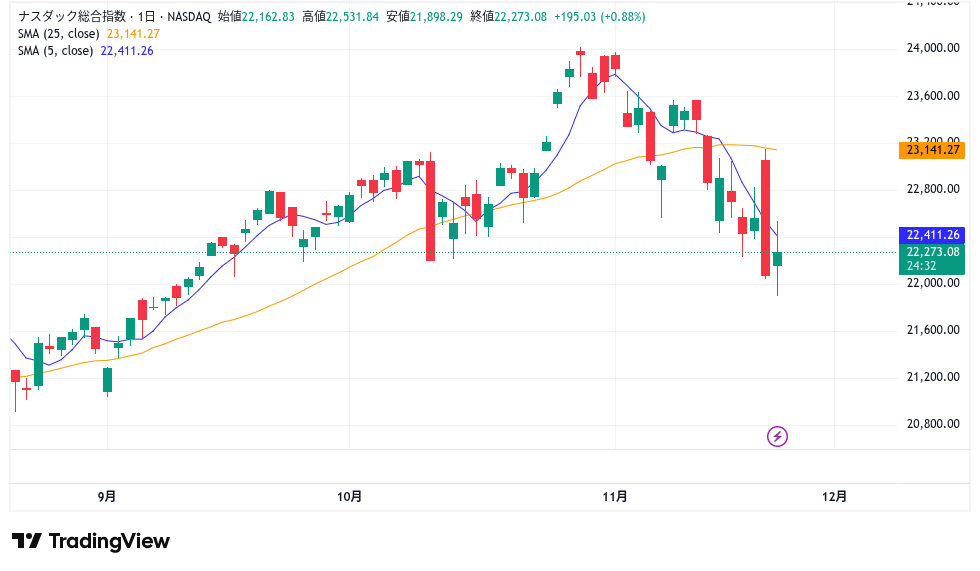Click the blue 22,411.26 SMA legend value
980x571 pixels.
point(127,51)
